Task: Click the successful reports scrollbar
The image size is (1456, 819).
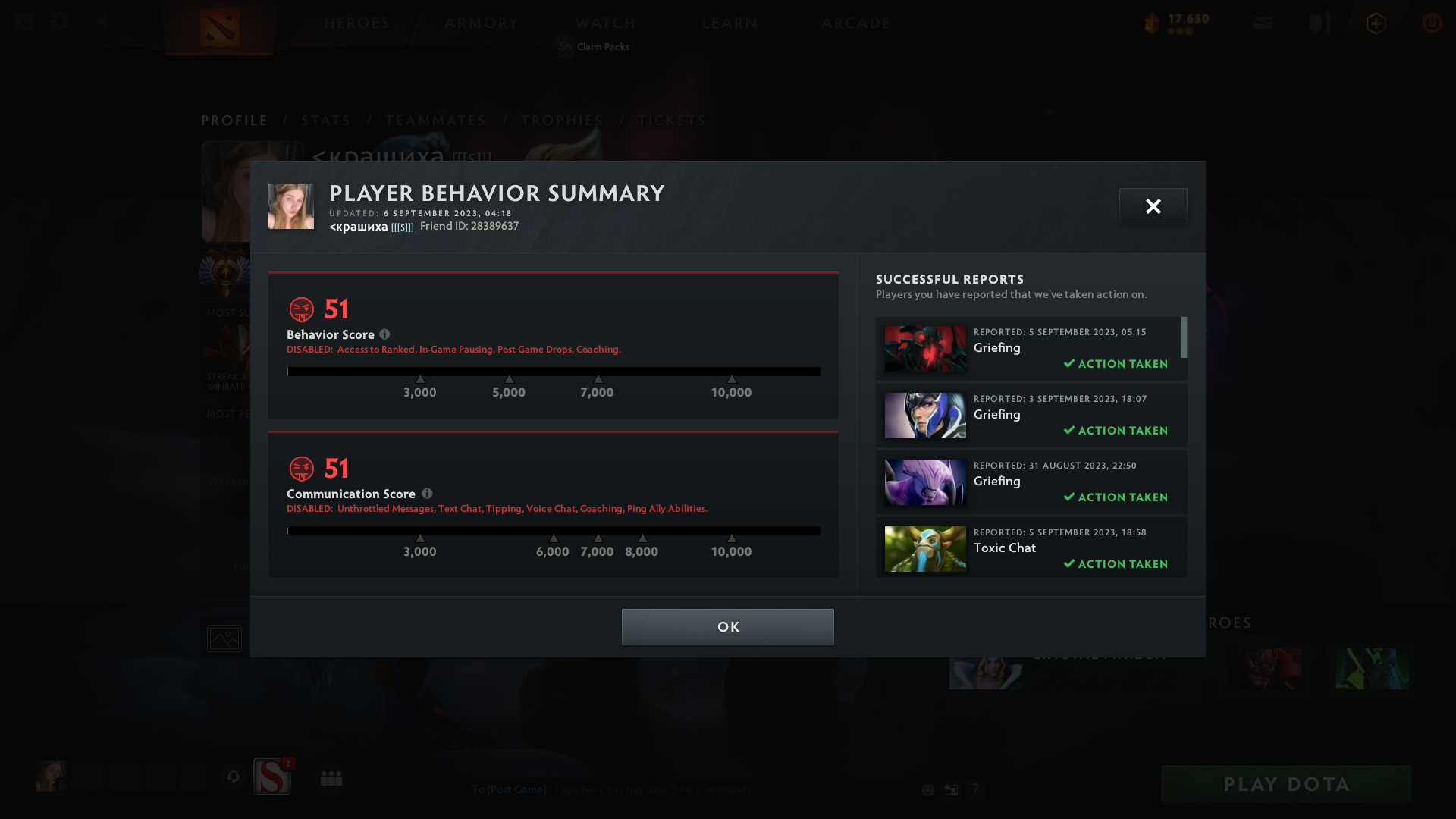Action: (1184, 337)
